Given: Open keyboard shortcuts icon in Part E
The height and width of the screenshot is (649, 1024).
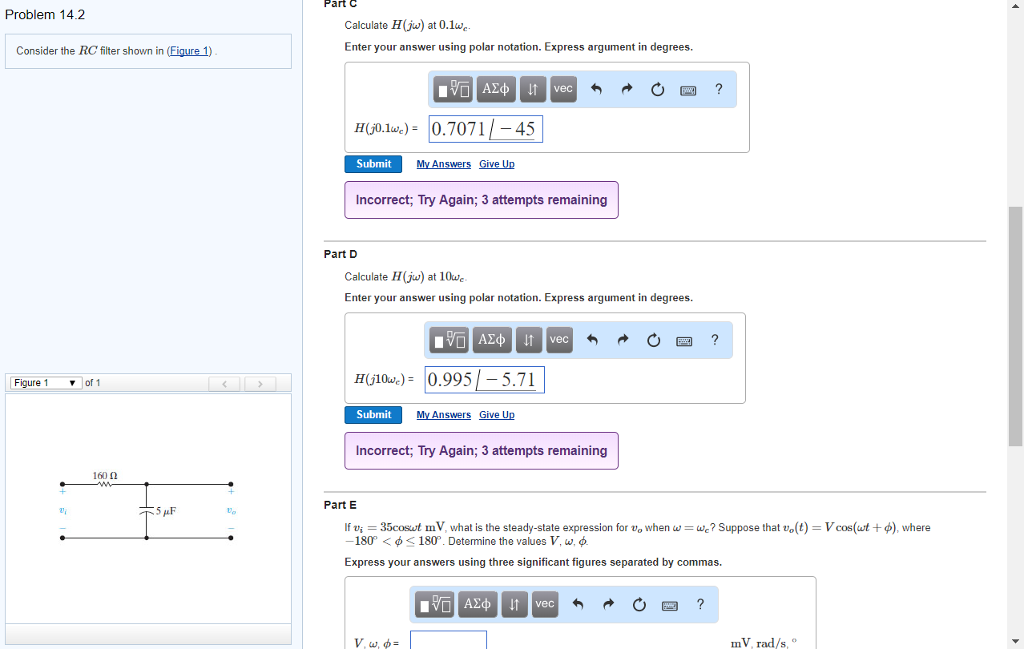Looking at the screenshot, I should click(670, 605).
